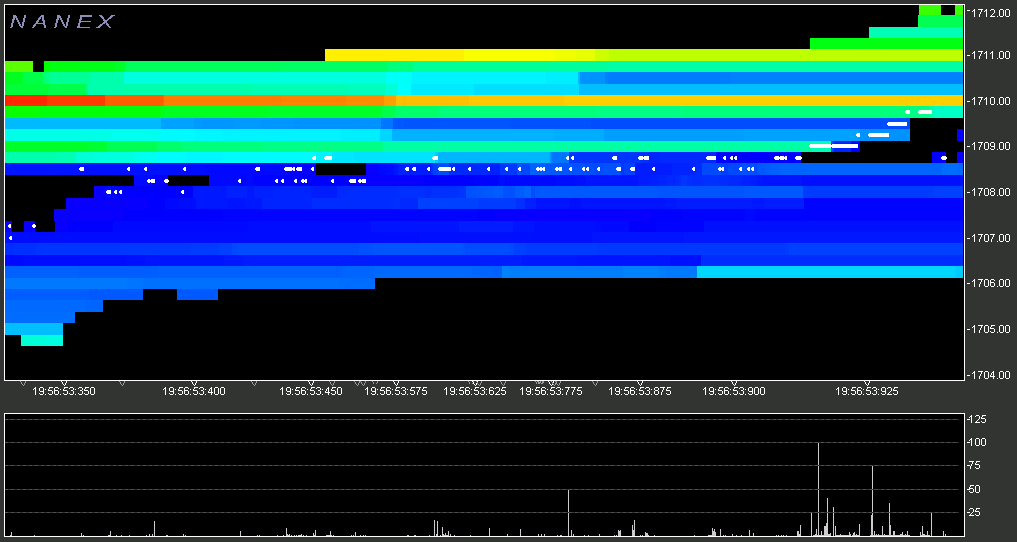Click the 1712.00 price axis label
This screenshot has height=542, width=1017.
coord(991,12)
